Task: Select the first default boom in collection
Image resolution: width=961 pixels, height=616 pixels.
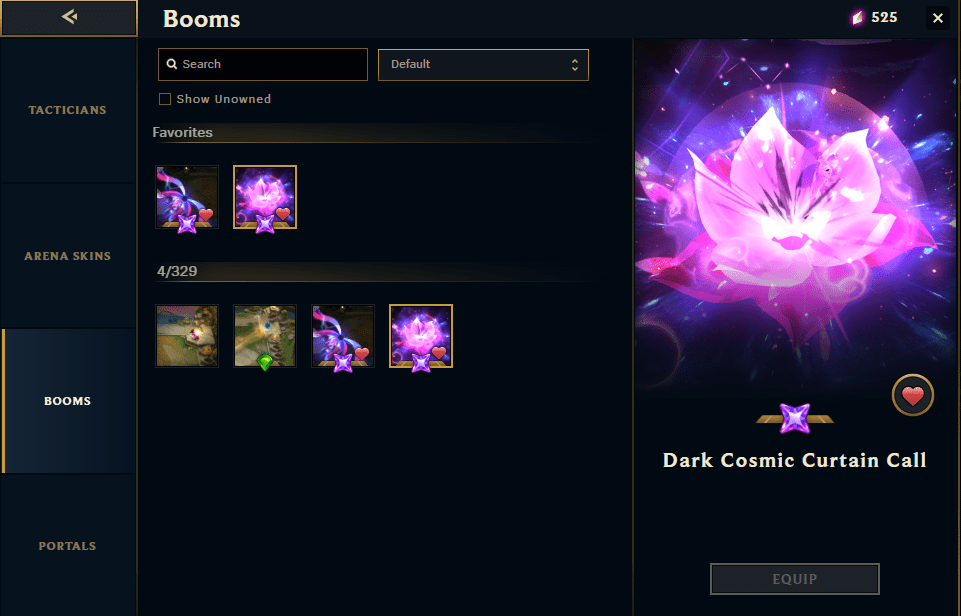Action: click(187, 336)
